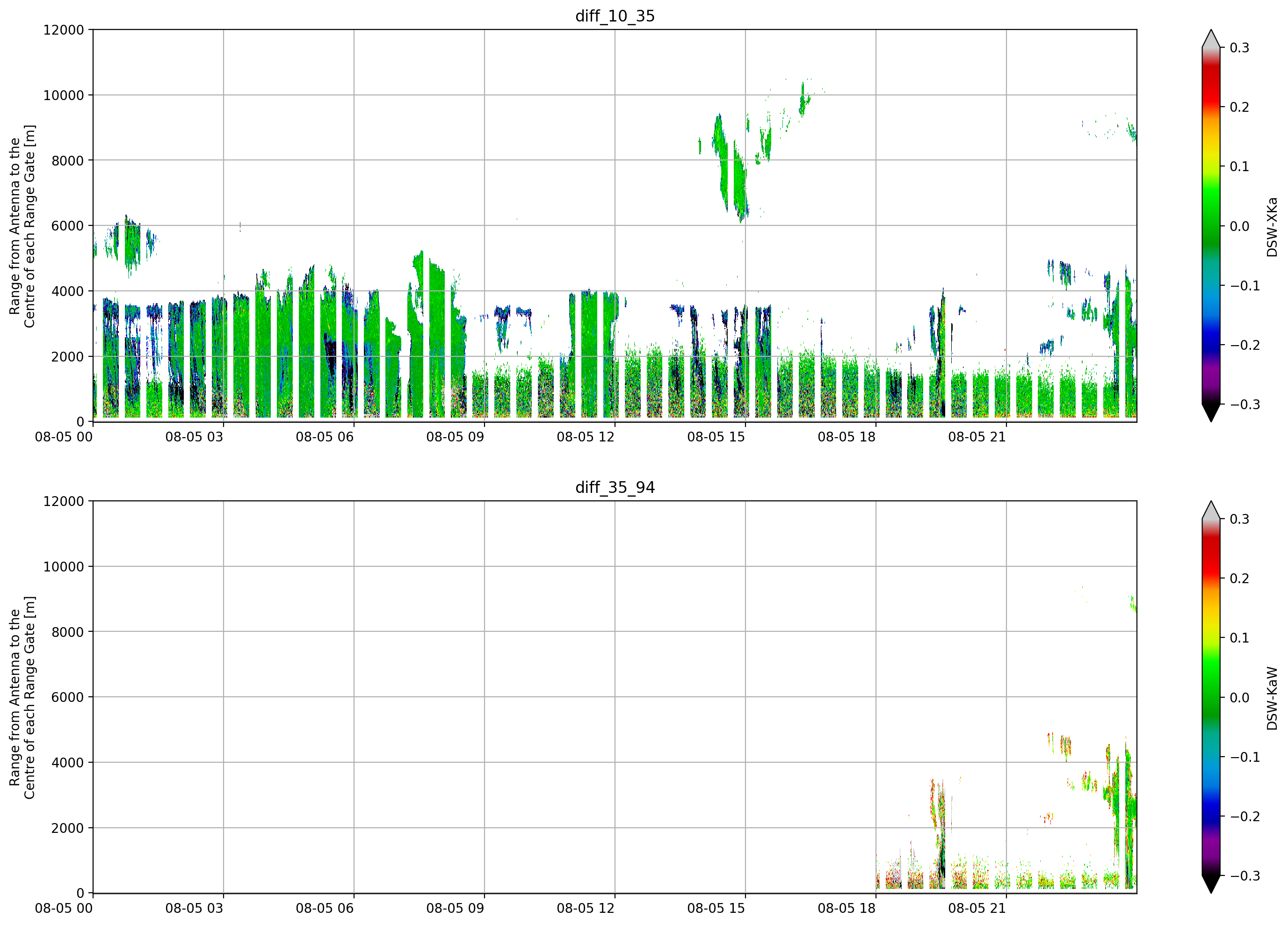
Task: Click the 10000 y-tick in diff_35_94
Action: point(63,566)
